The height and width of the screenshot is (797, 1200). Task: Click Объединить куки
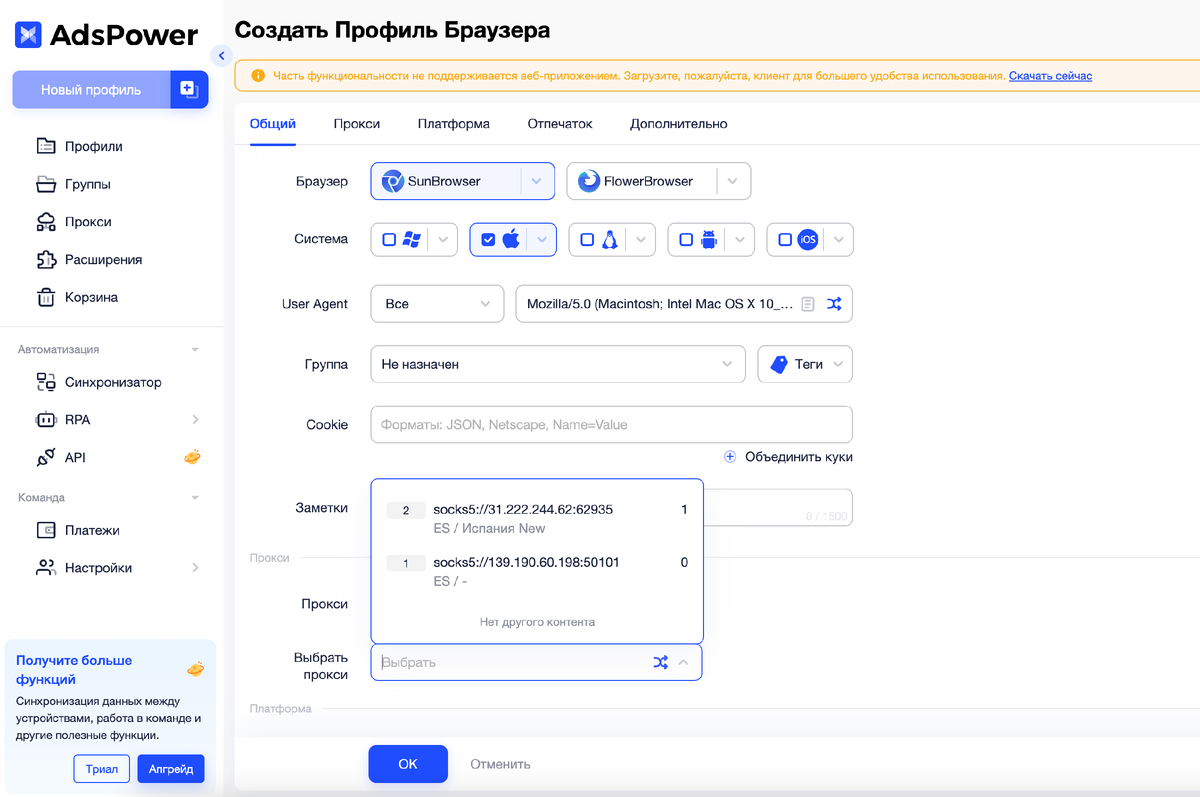coord(788,457)
